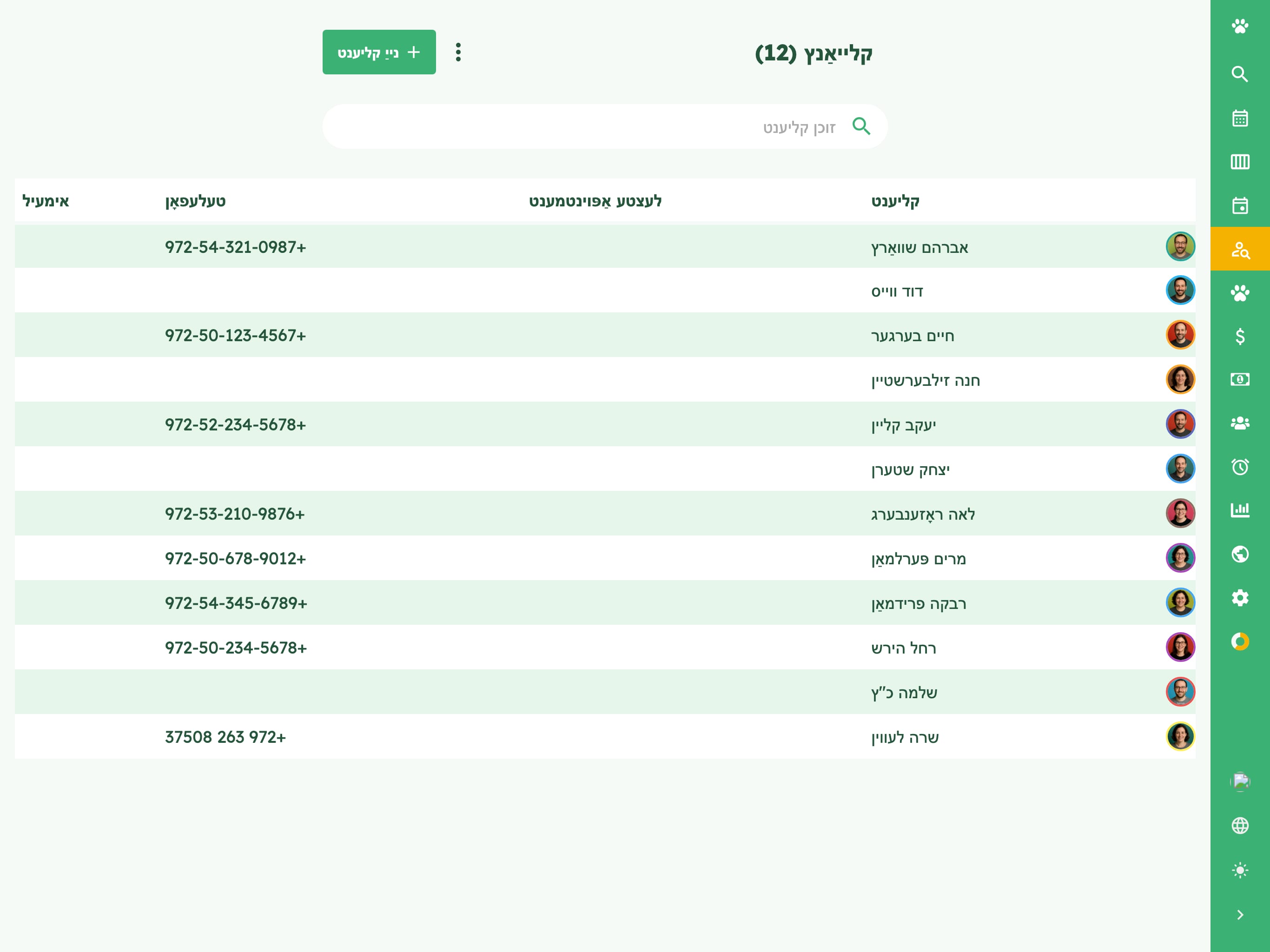1270x952 pixels.
Task: Click the plus icon in the new client button
Action: (414, 52)
